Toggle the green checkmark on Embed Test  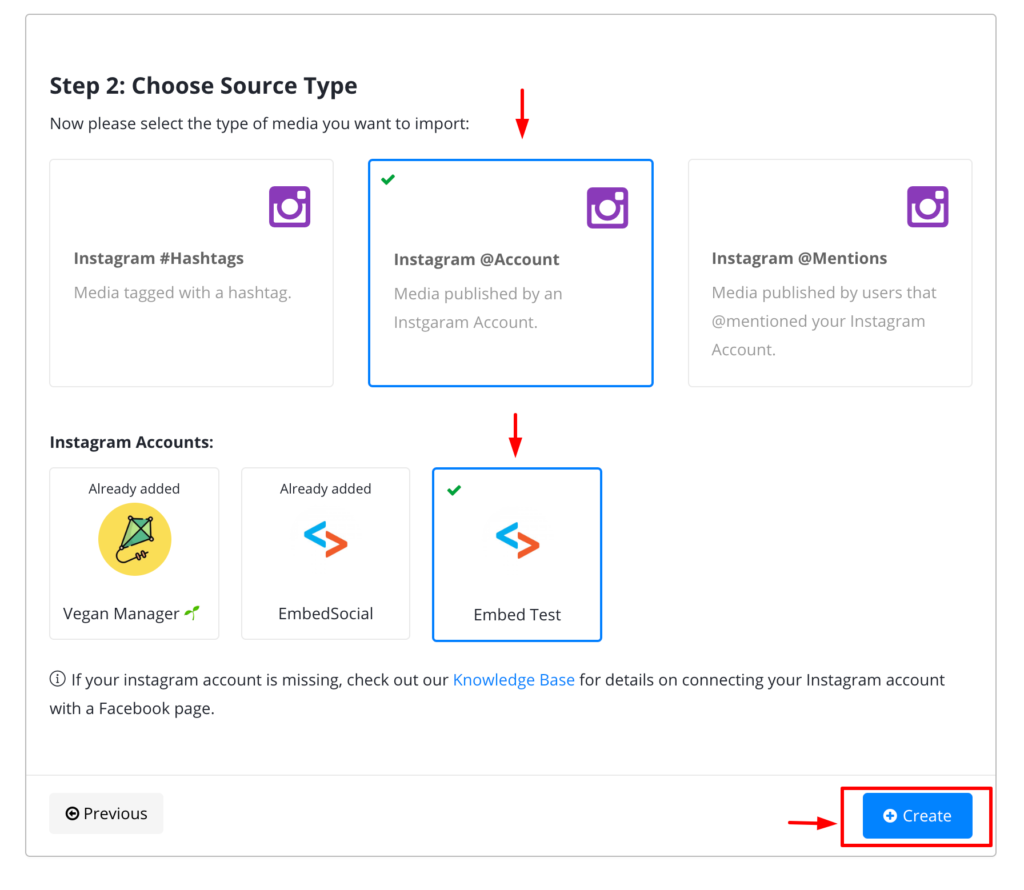pos(455,490)
